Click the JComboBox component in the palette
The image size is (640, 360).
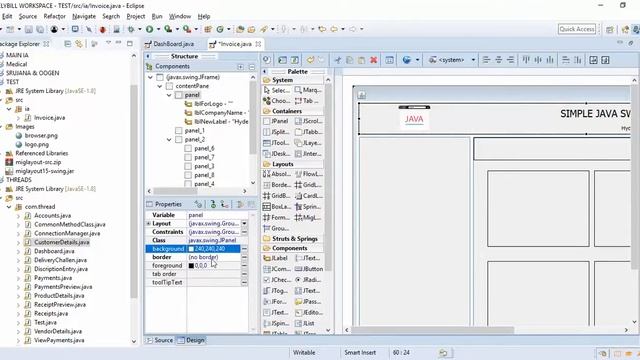[x=277, y=269]
